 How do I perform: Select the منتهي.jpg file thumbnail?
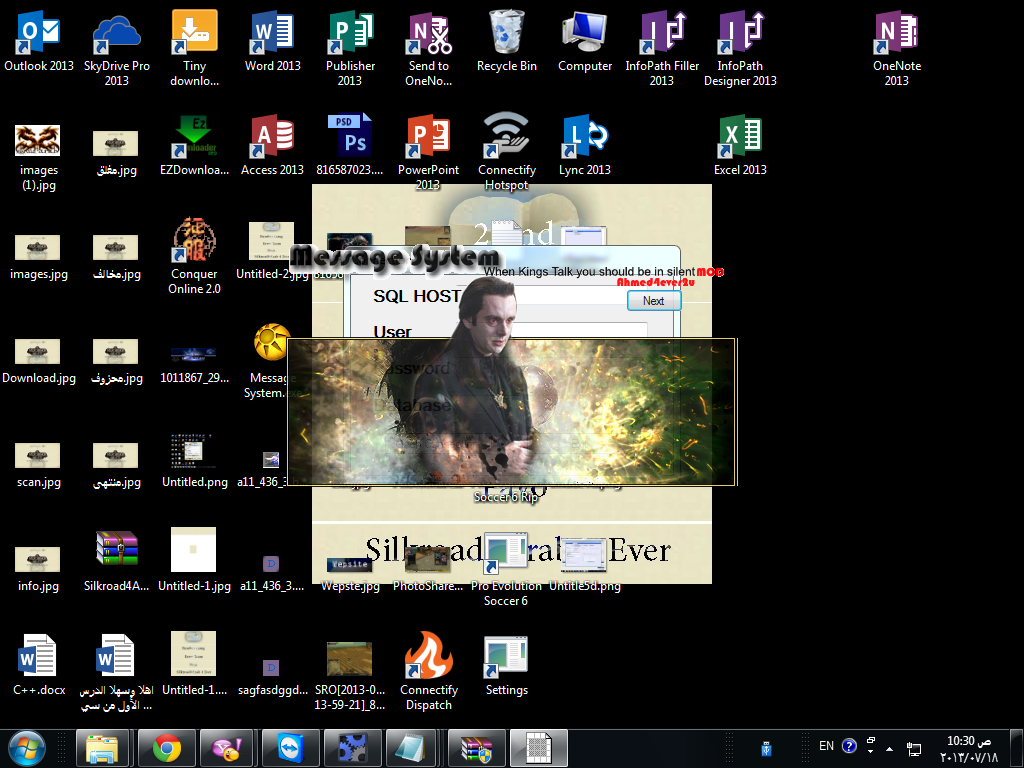116,455
